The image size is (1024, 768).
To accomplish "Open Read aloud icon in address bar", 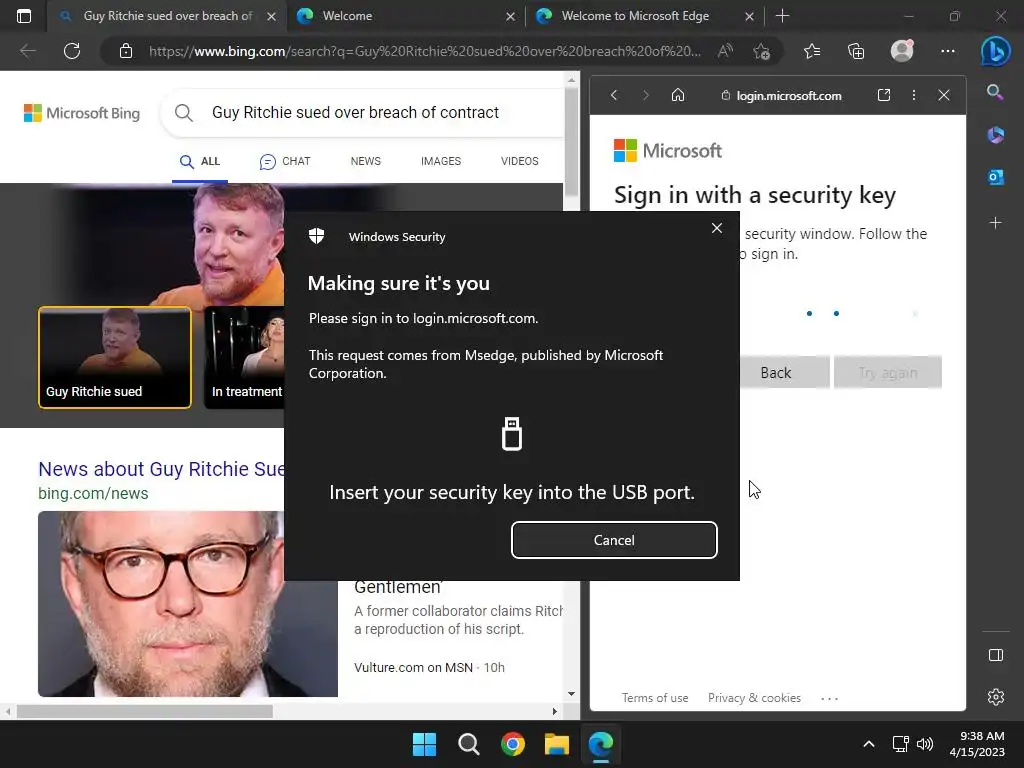I will point(725,51).
